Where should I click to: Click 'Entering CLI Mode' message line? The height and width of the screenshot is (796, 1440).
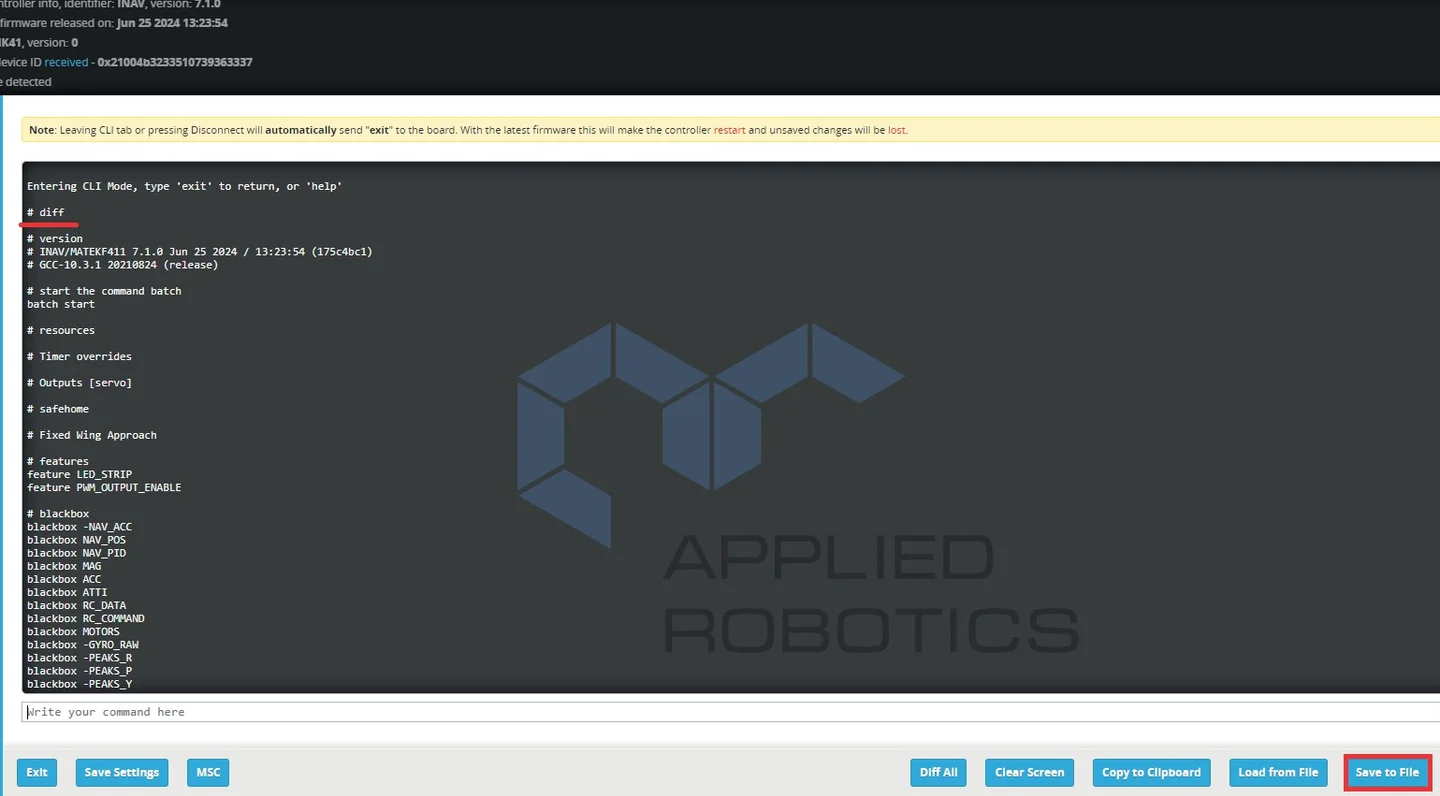coord(185,186)
